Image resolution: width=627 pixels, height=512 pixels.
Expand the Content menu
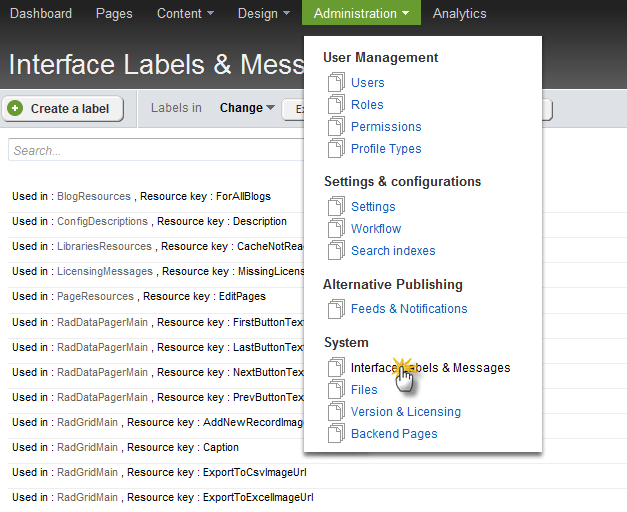click(x=185, y=13)
